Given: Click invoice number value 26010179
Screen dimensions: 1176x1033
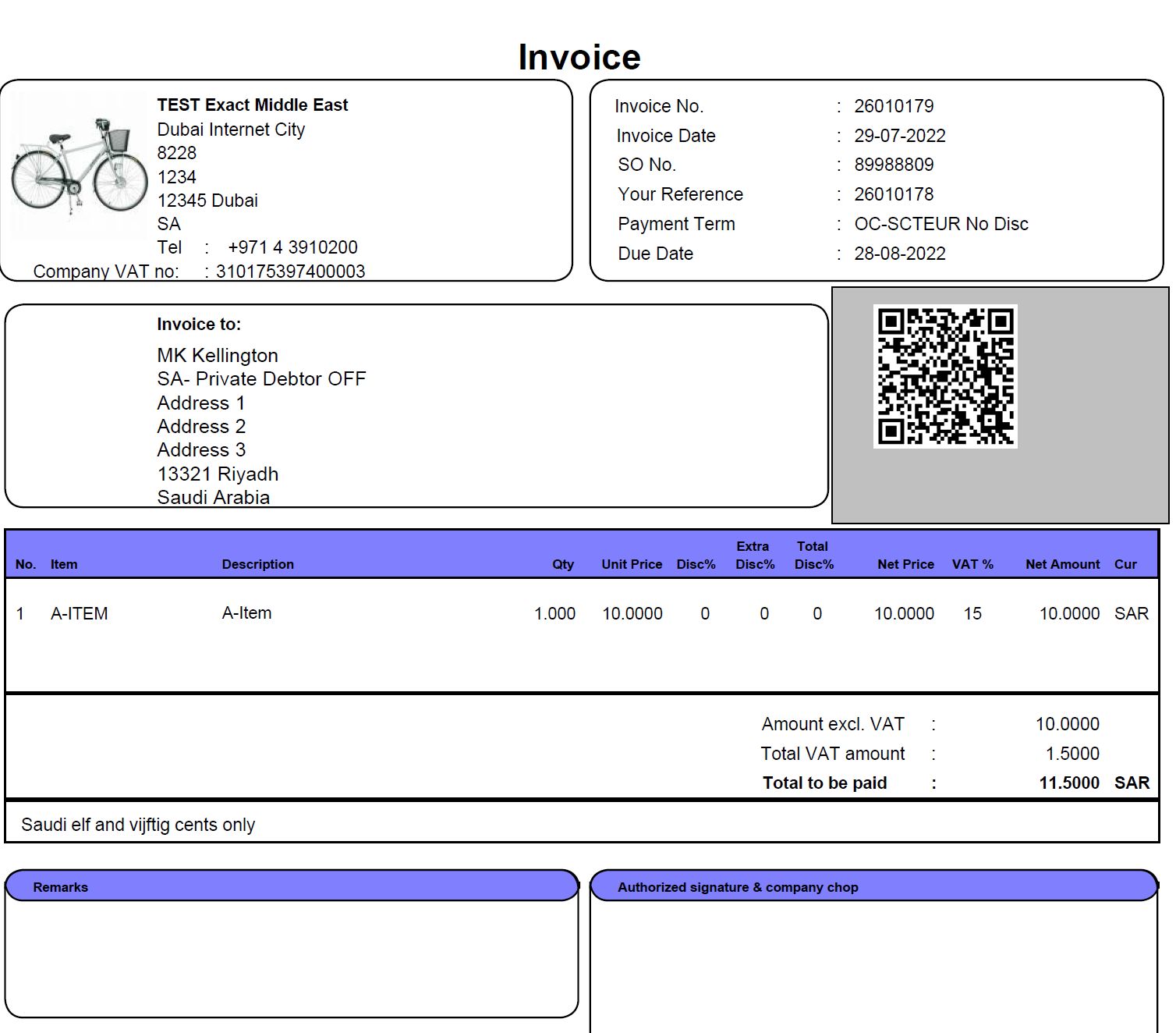Looking at the screenshot, I should (x=894, y=106).
